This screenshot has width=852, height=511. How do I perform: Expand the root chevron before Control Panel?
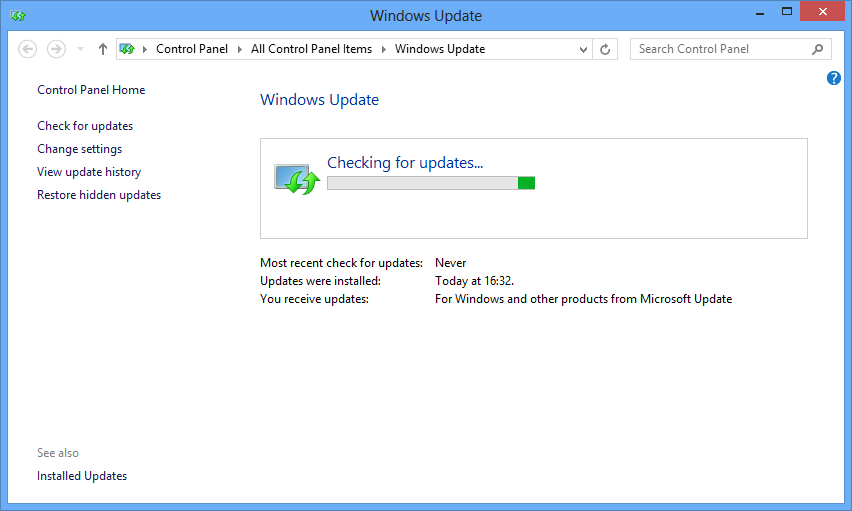coord(145,49)
